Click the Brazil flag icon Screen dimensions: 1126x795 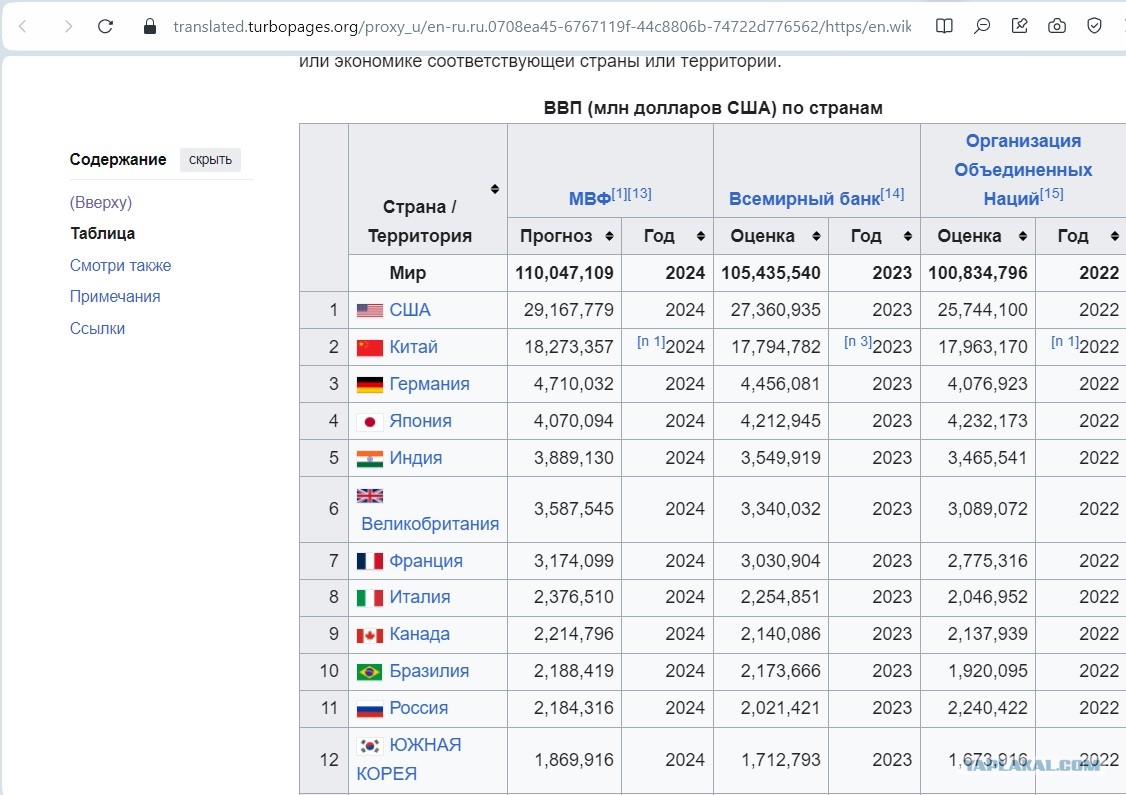pyautogui.click(x=370, y=671)
